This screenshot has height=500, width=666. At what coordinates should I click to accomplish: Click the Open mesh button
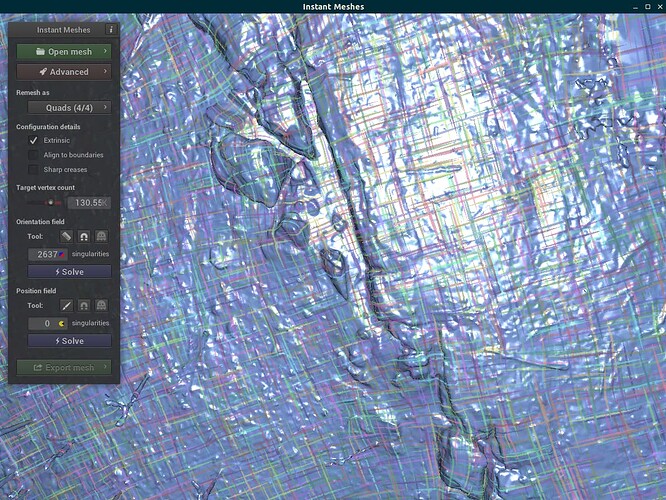[x=64, y=51]
